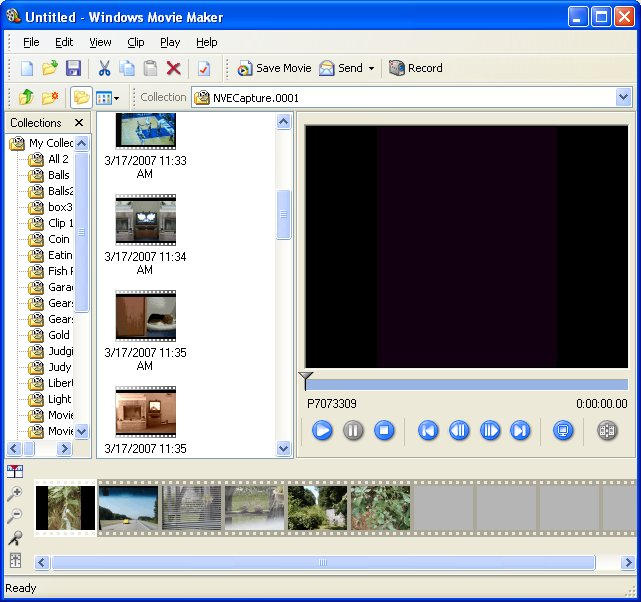
Task: Click the Send button
Action: point(341,68)
